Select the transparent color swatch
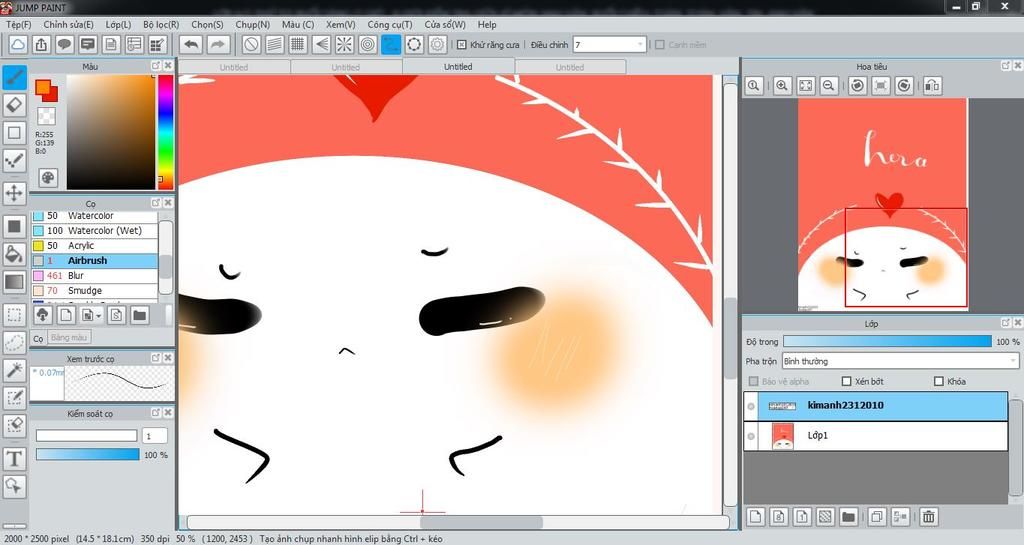 click(x=46, y=116)
